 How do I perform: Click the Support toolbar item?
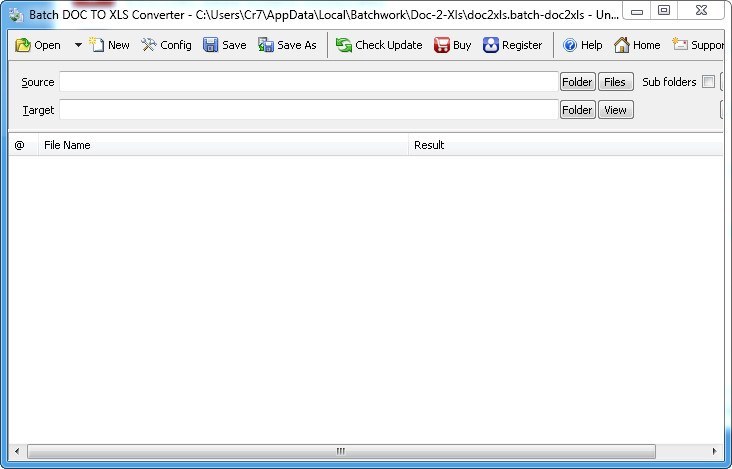point(697,45)
